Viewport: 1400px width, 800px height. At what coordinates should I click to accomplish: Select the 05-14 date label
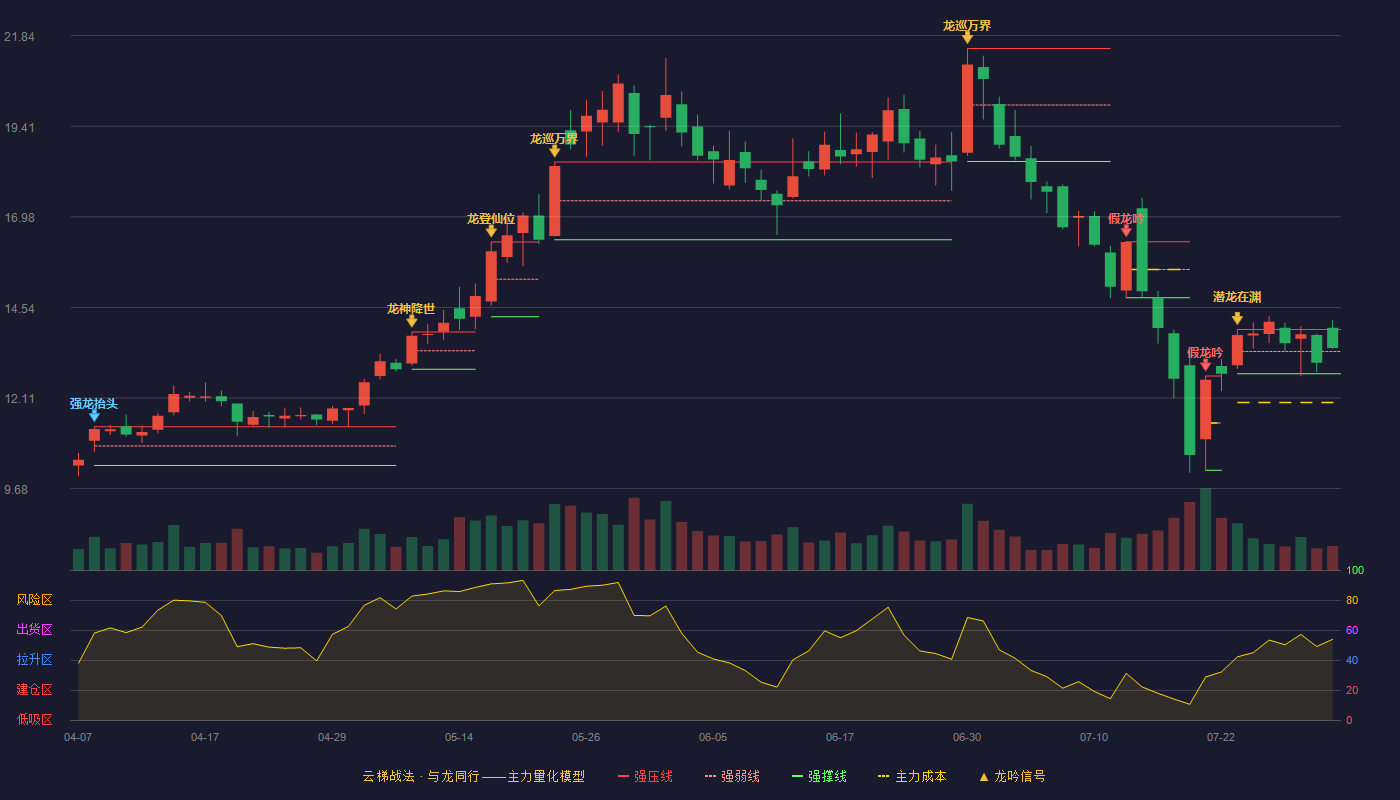coord(459,737)
